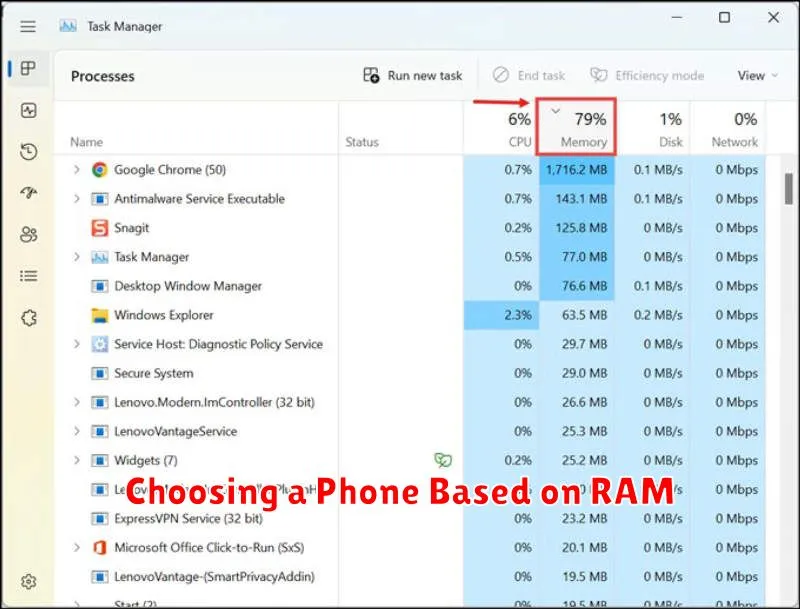
Task: Click the Task Manager process row icon
Action: click(99, 257)
